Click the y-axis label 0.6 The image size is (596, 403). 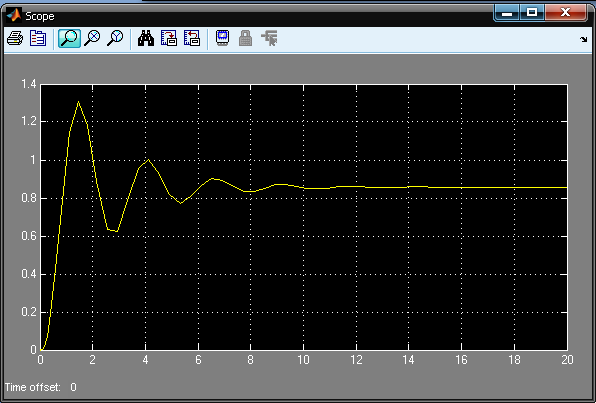[x=29, y=236]
